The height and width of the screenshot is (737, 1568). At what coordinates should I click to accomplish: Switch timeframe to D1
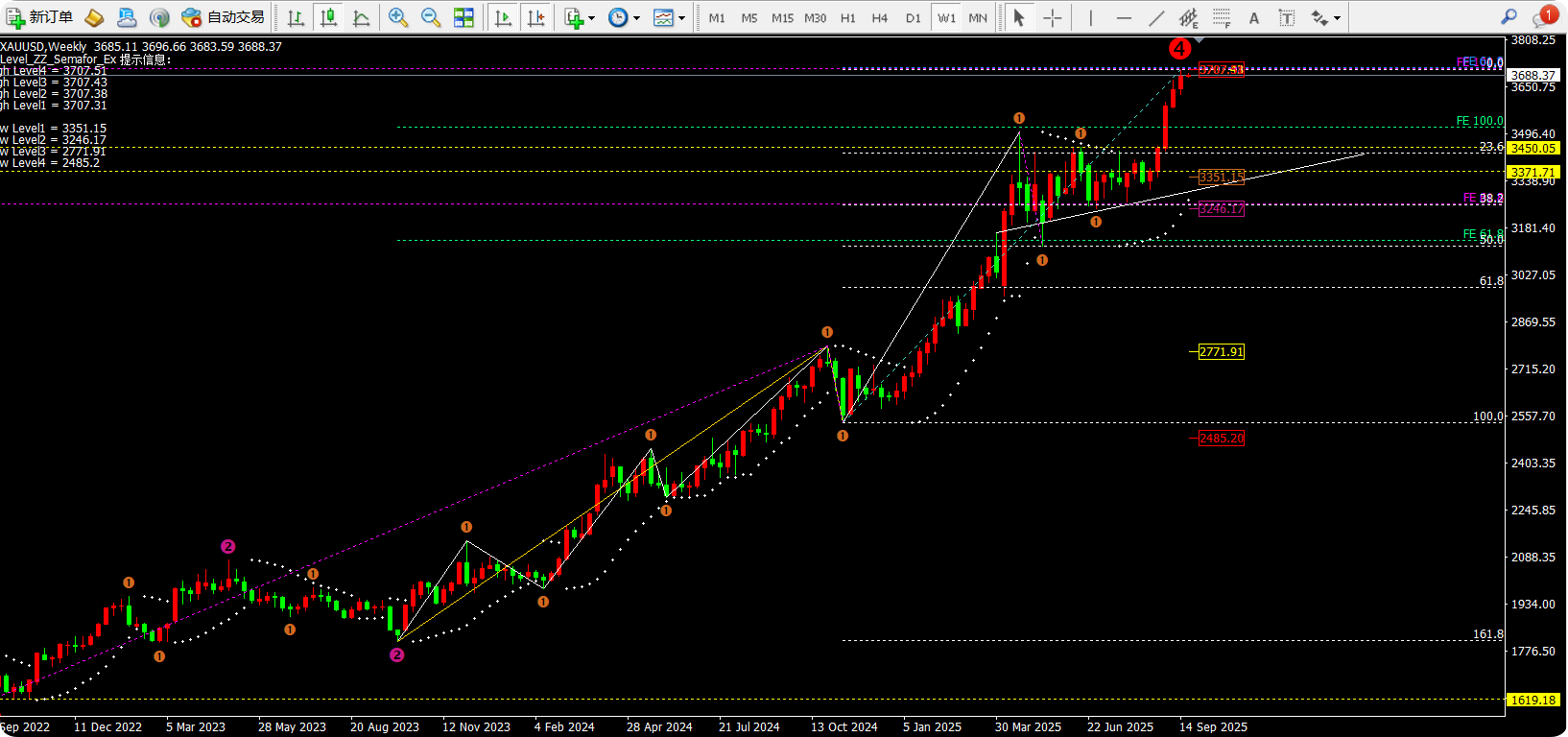point(913,17)
